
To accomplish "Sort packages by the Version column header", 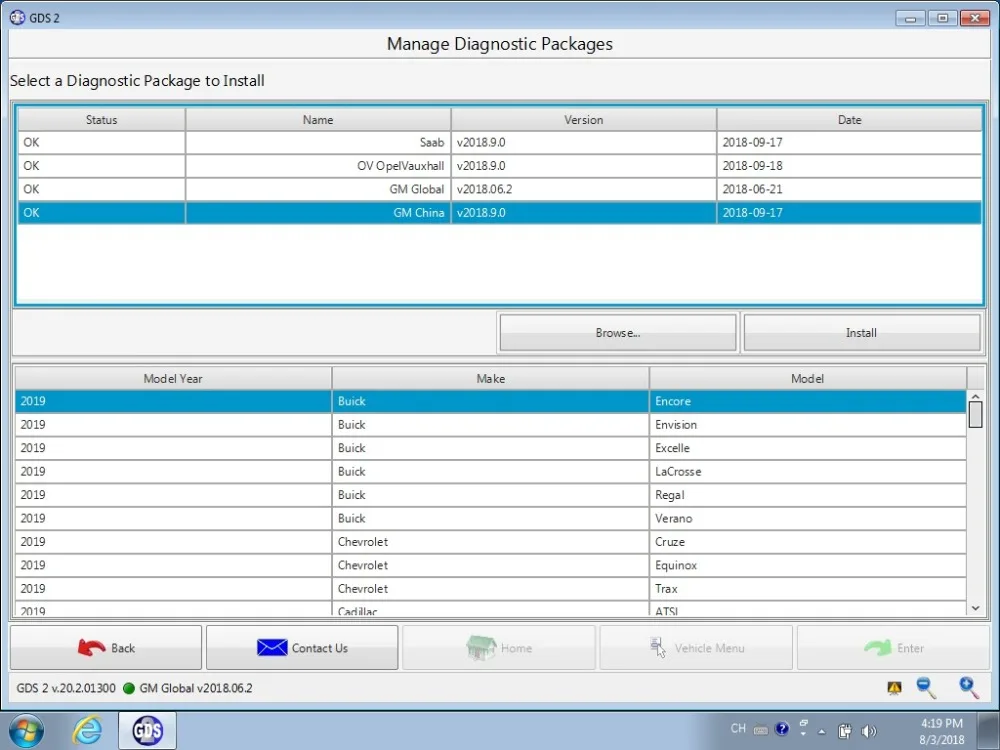I will [x=584, y=120].
